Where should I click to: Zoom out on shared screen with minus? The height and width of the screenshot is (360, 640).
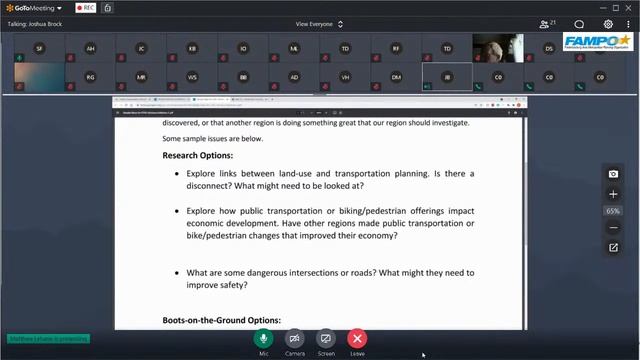point(613,228)
